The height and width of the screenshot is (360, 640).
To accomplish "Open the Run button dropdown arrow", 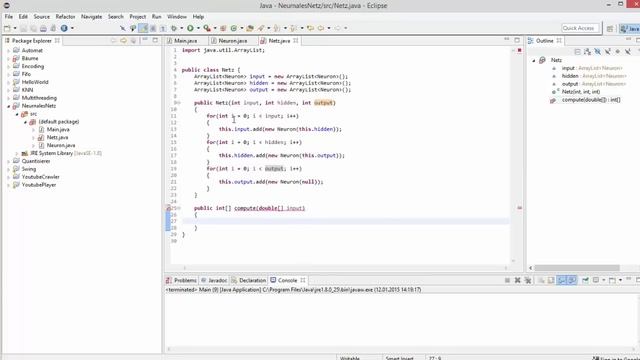I will [x=198, y=28].
